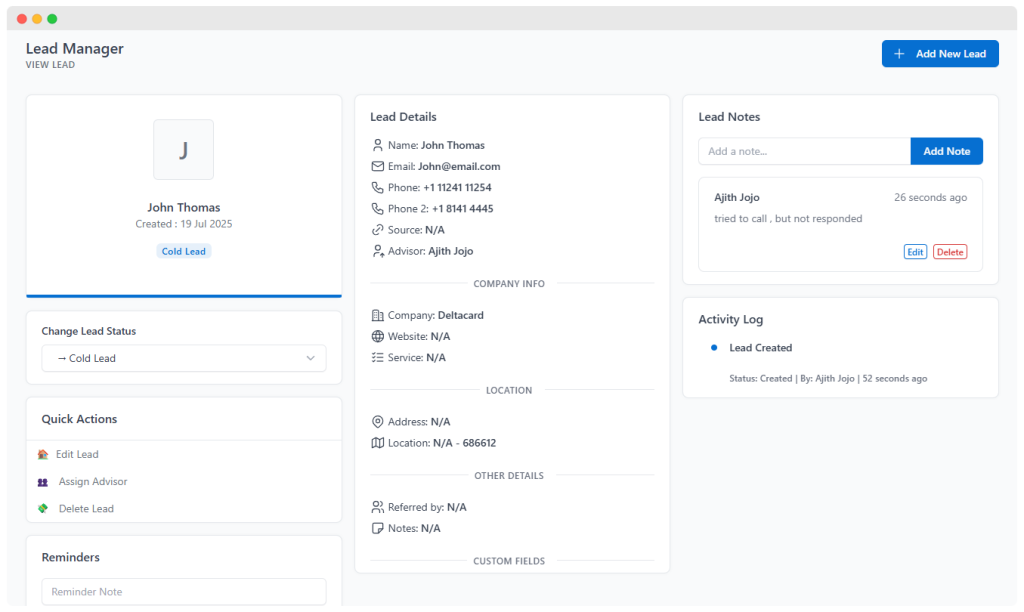Click the link icon next to Source
Image resolution: width=1024 pixels, height=612 pixels.
(x=377, y=230)
